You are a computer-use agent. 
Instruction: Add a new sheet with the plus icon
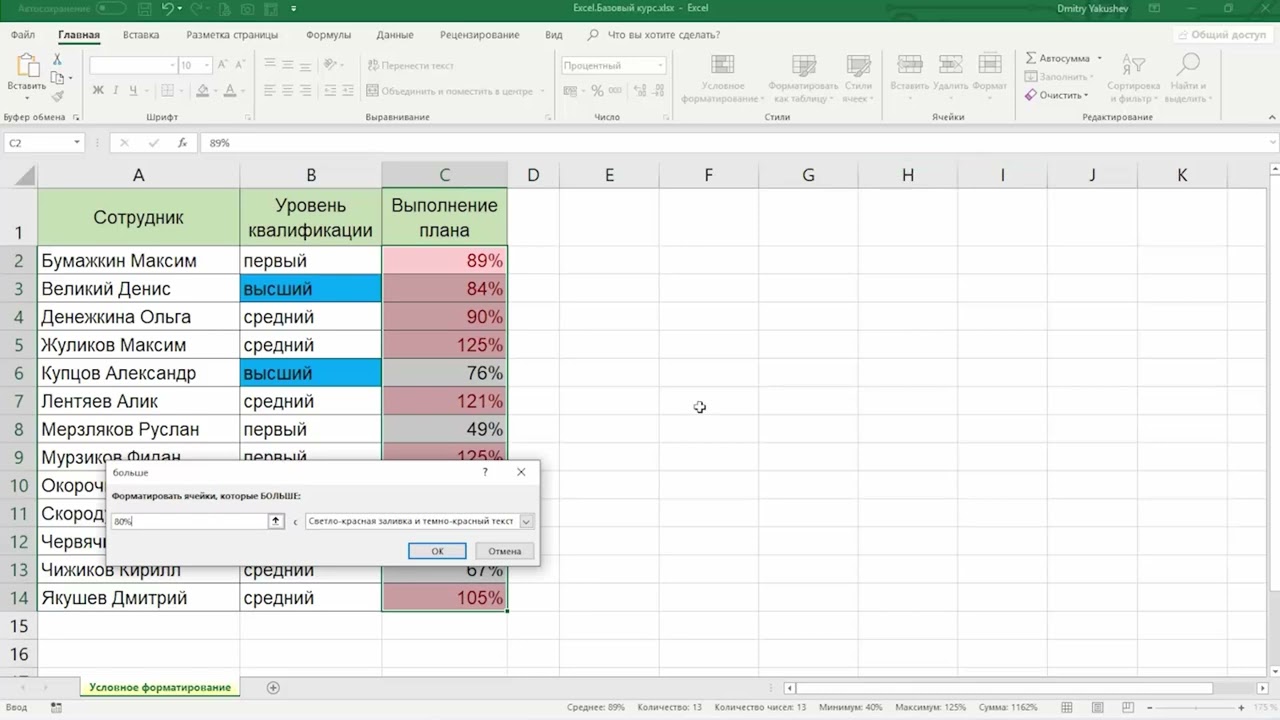[x=273, y=687]
